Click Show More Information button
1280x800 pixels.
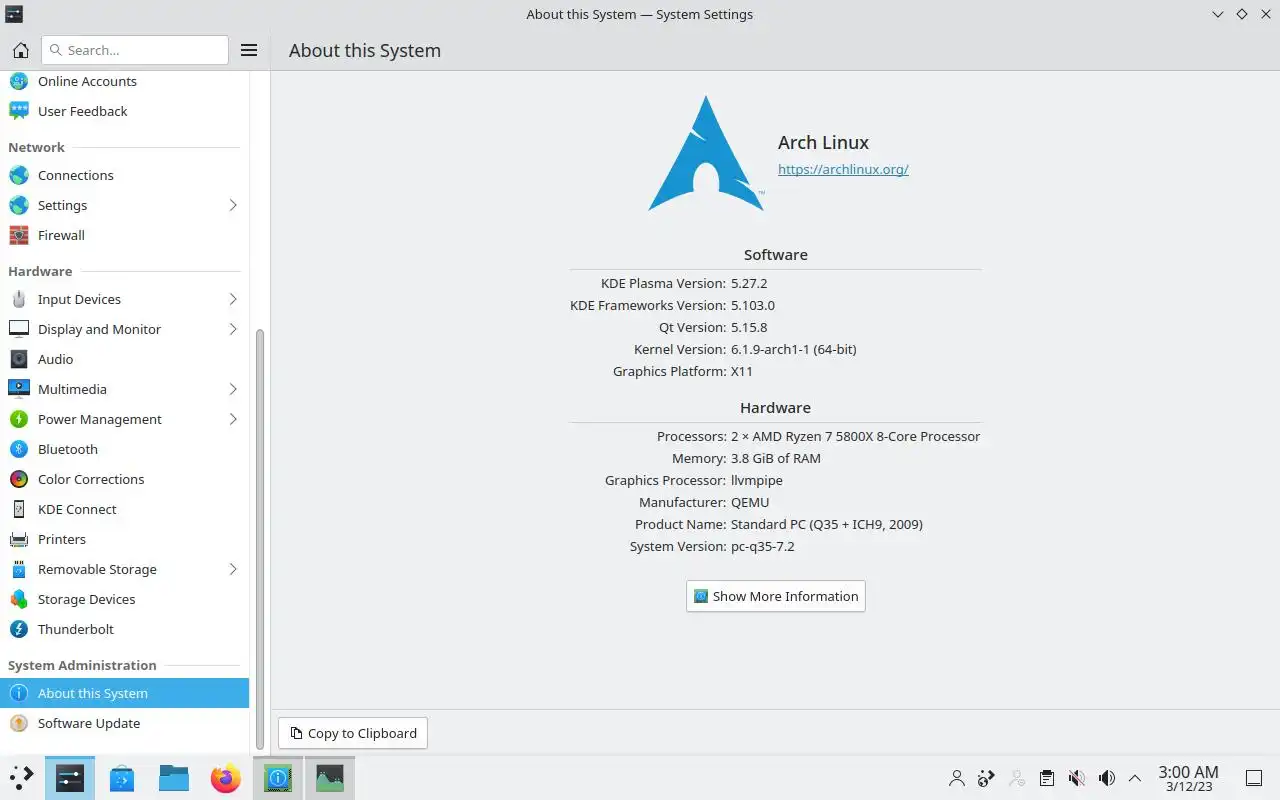[776, 596]
